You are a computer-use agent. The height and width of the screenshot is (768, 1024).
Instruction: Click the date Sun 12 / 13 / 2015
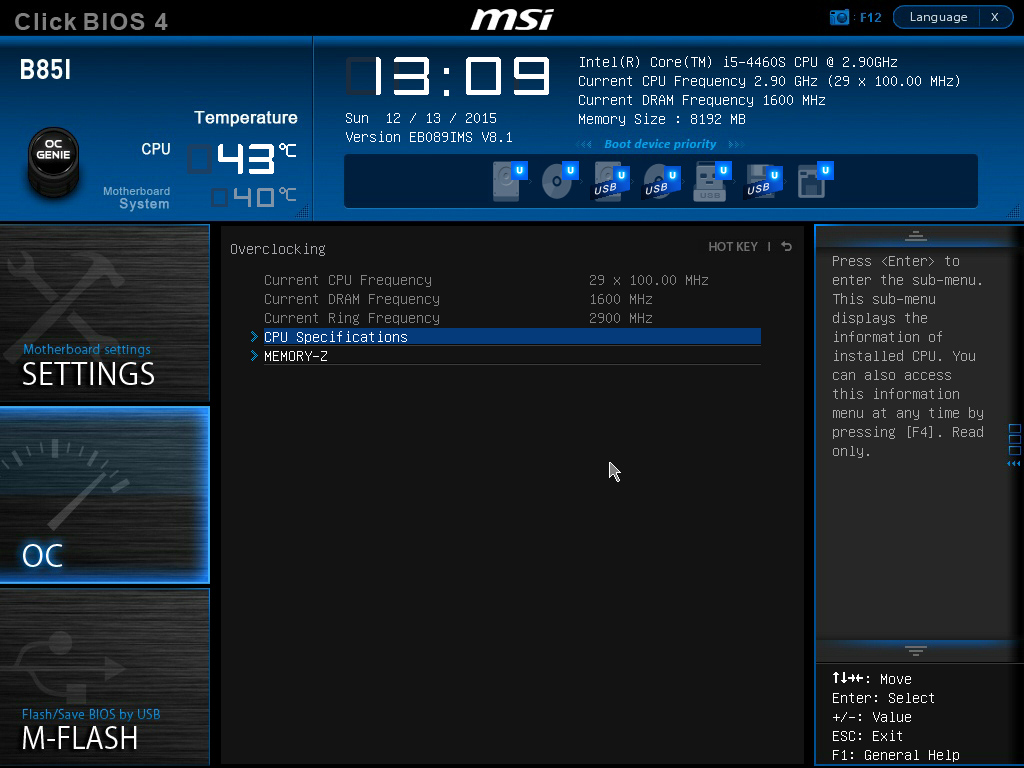click(421, 118)
